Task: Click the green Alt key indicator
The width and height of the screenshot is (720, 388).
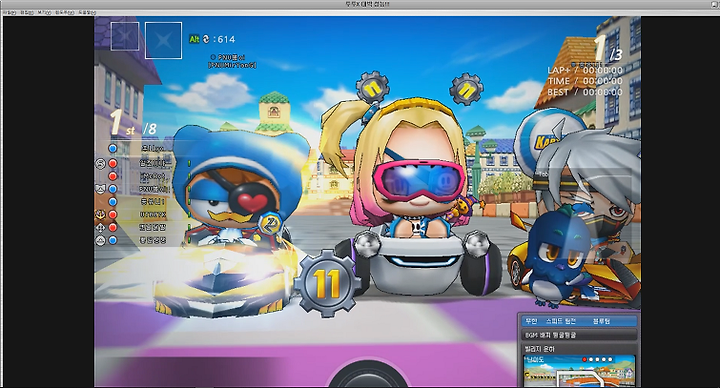Action: pos(194,39)
